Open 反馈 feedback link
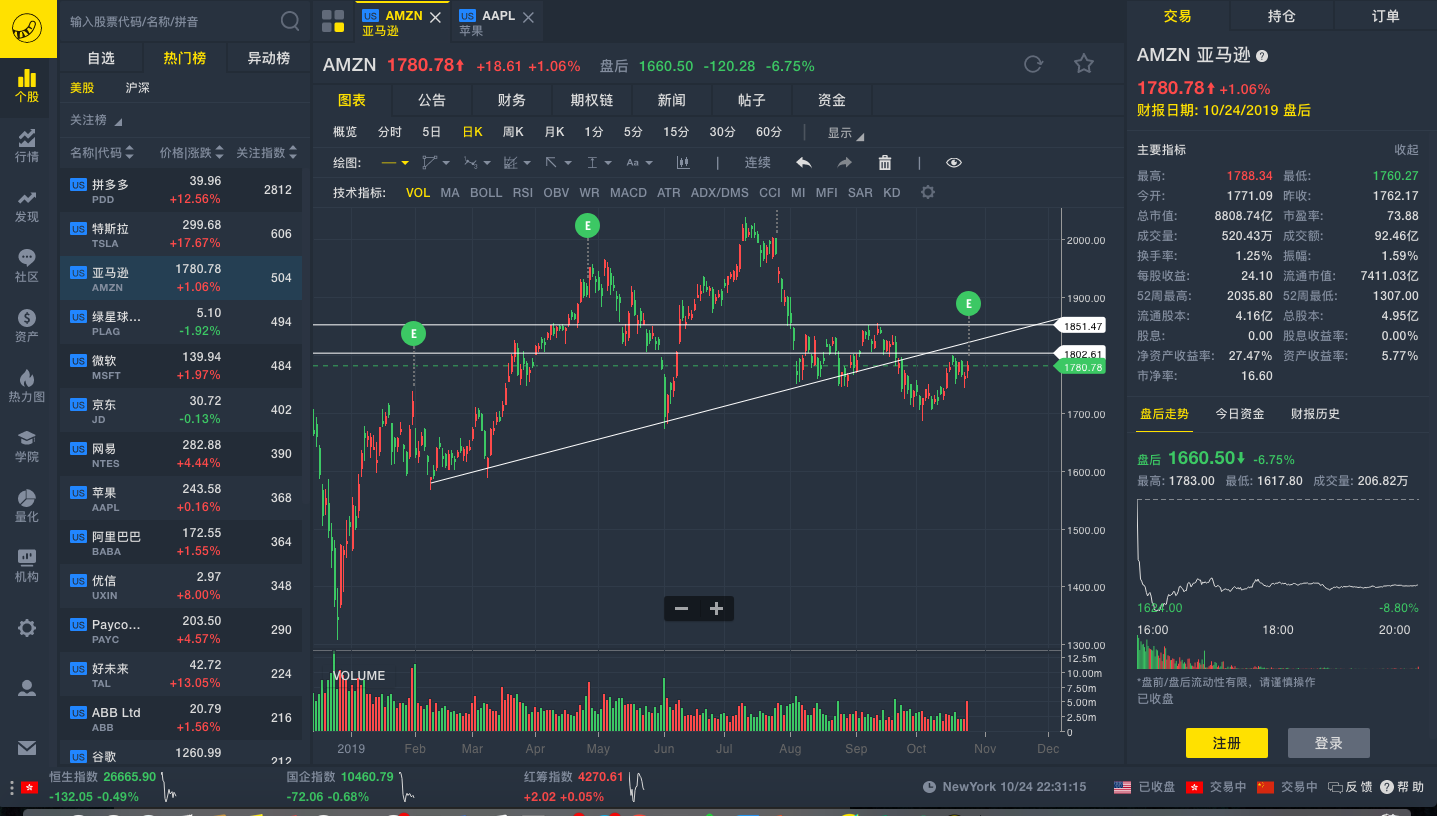Screen dimensions: 1437x816 1349,787
